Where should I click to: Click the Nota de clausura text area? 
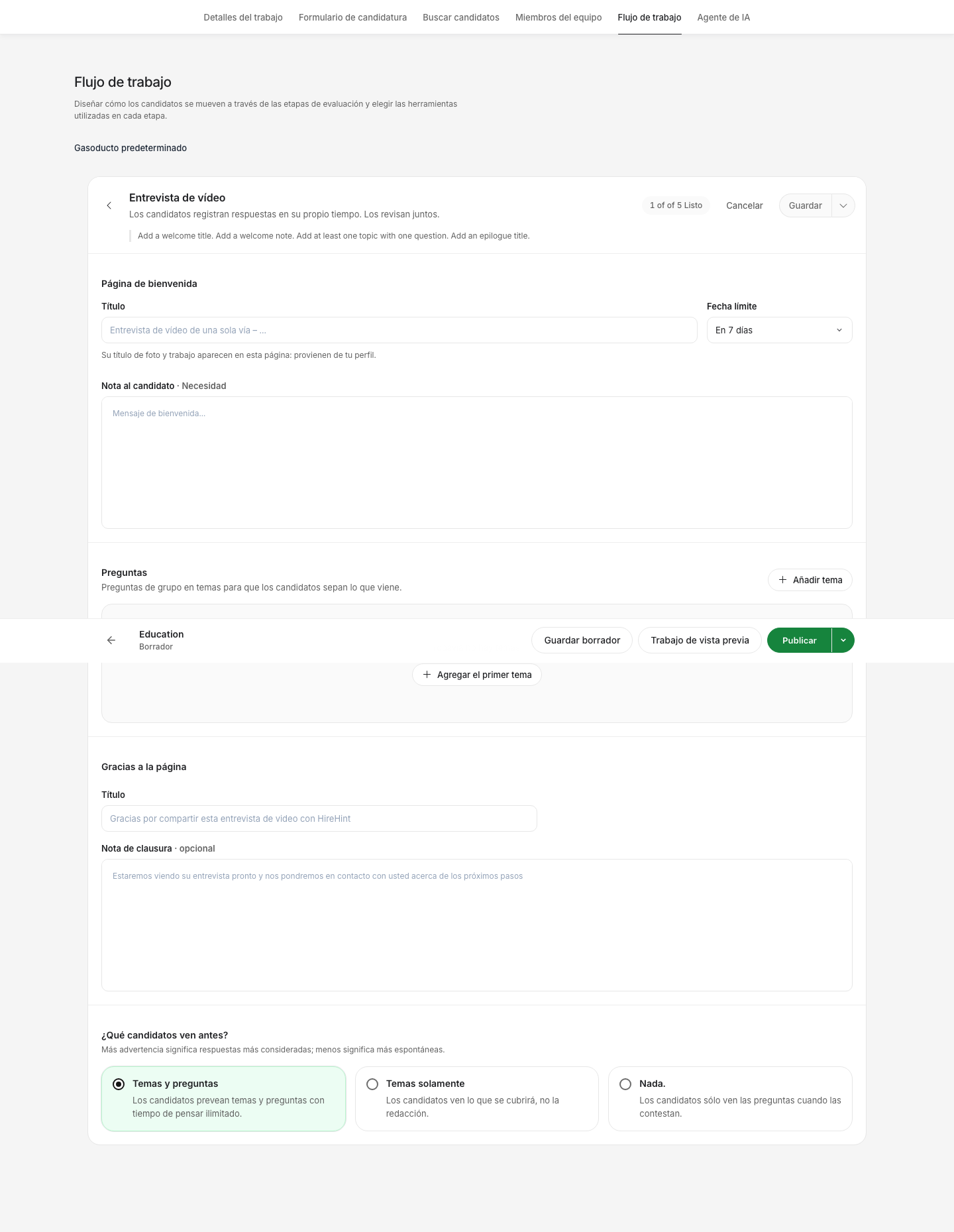point(477,925)
